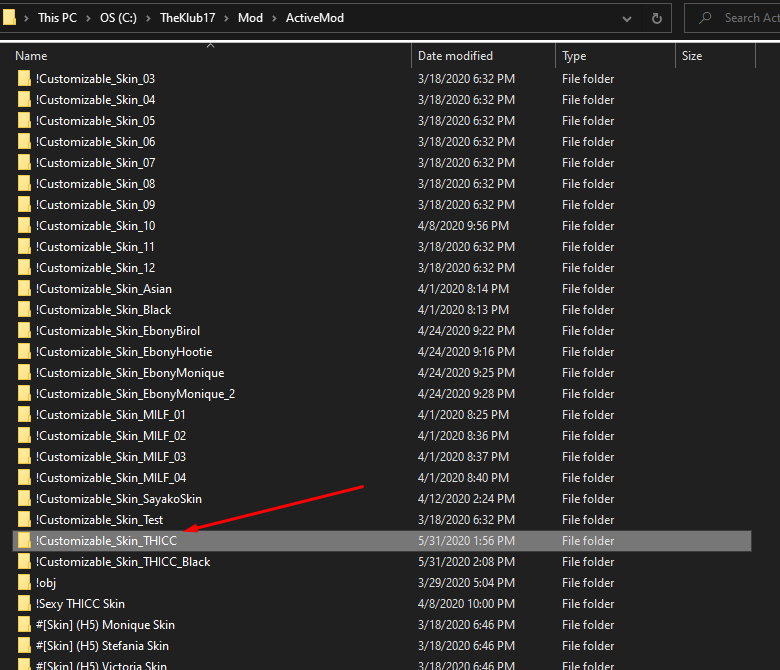Click 'ActiveMod' breadcrumb segment
The width and height of the screenshot is (780, 670).
pyautogui.click(x=314, y=18)
